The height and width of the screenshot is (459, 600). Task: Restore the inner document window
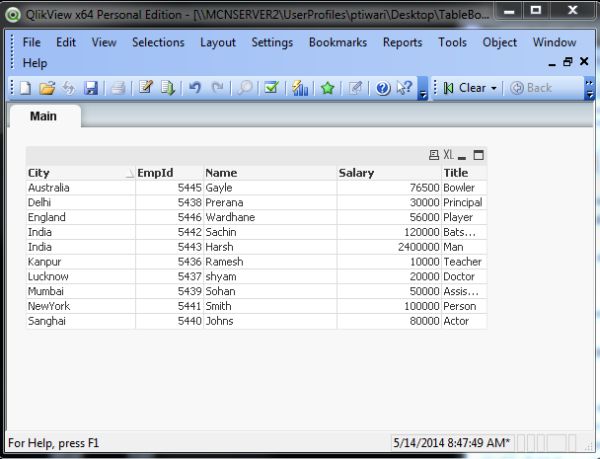point(568,62)
